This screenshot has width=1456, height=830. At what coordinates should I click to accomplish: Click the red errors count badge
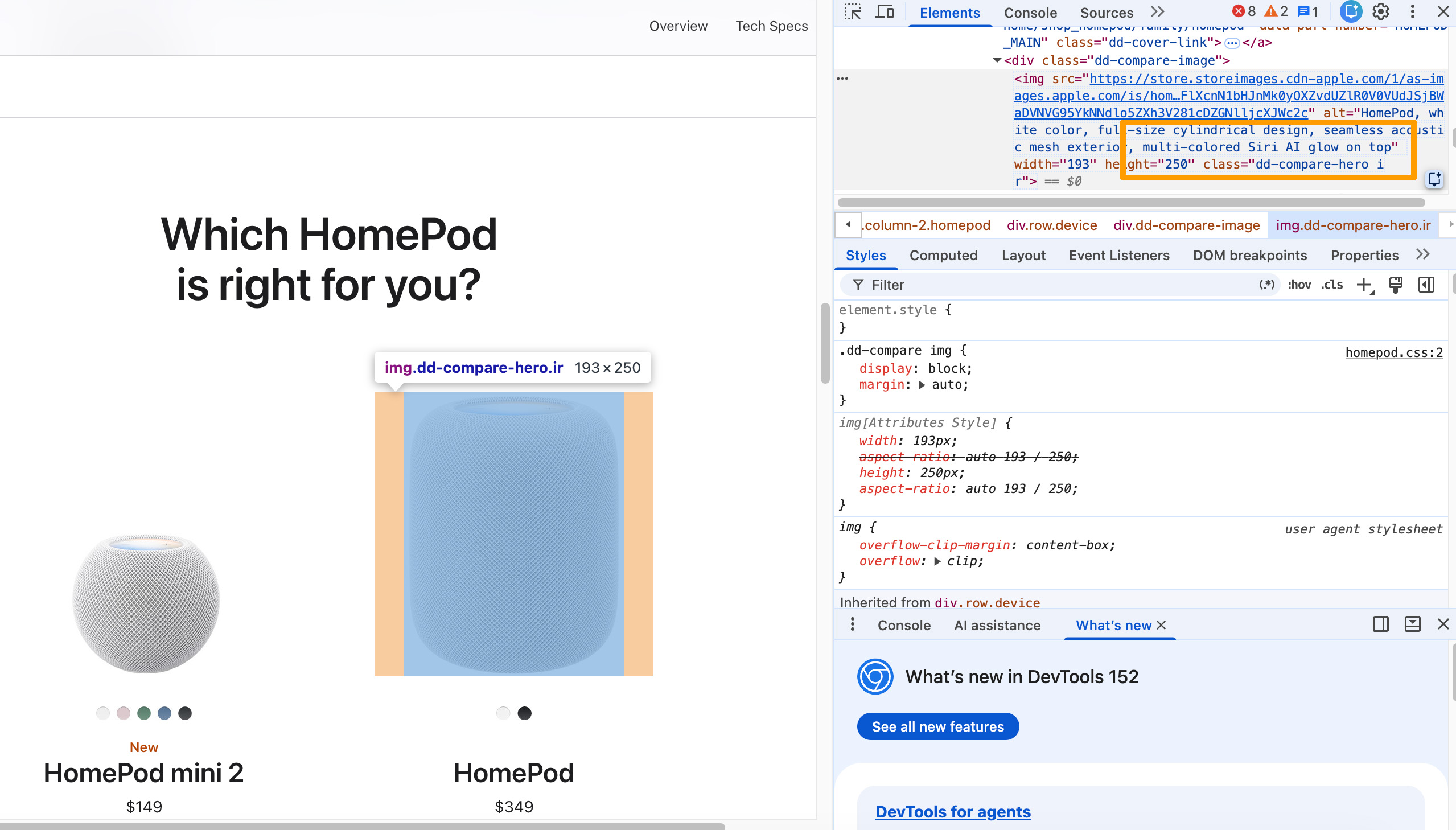[1244, 11]
